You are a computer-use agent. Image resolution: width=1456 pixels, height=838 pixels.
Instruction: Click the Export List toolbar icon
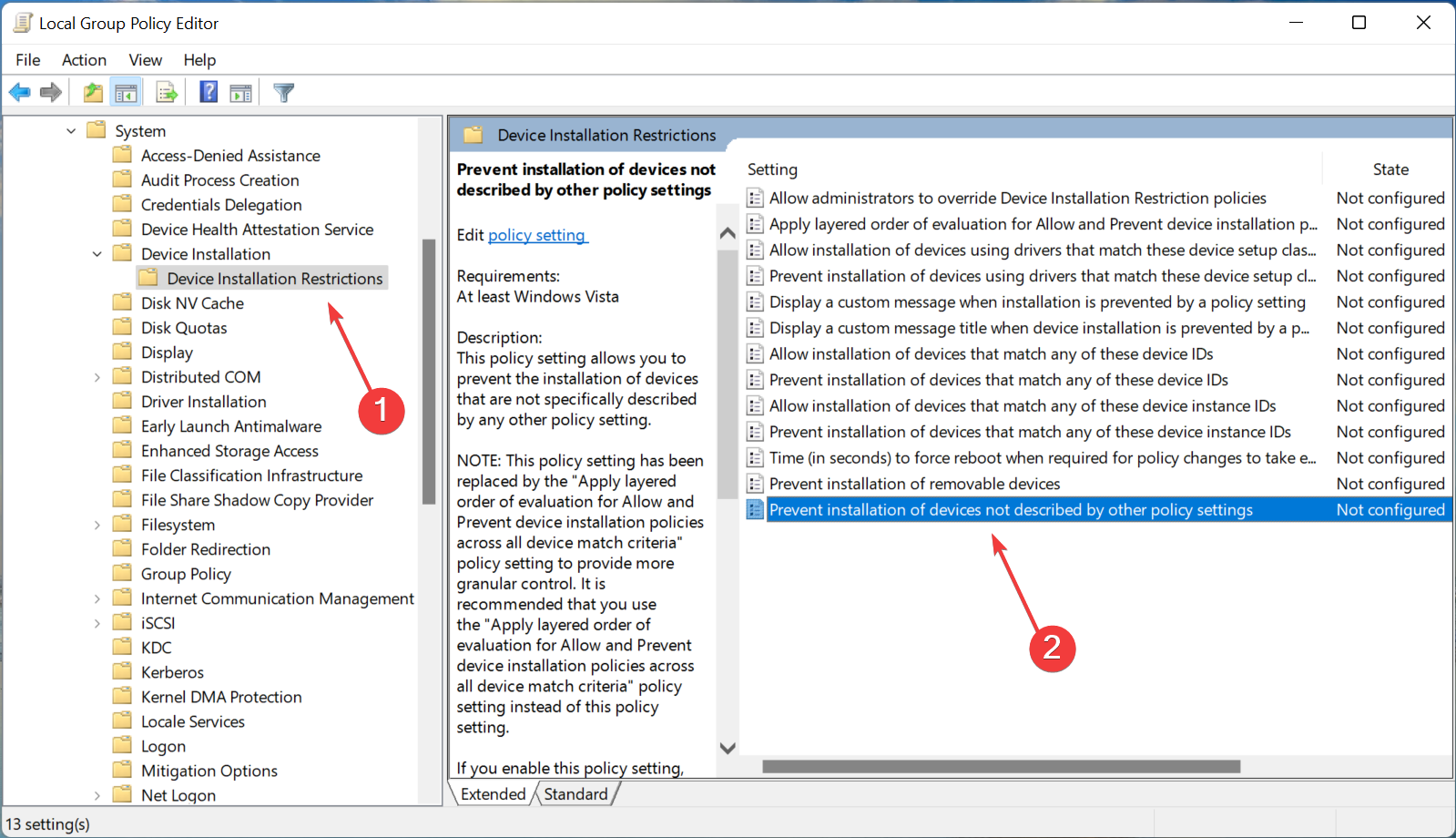pos(167,92)
